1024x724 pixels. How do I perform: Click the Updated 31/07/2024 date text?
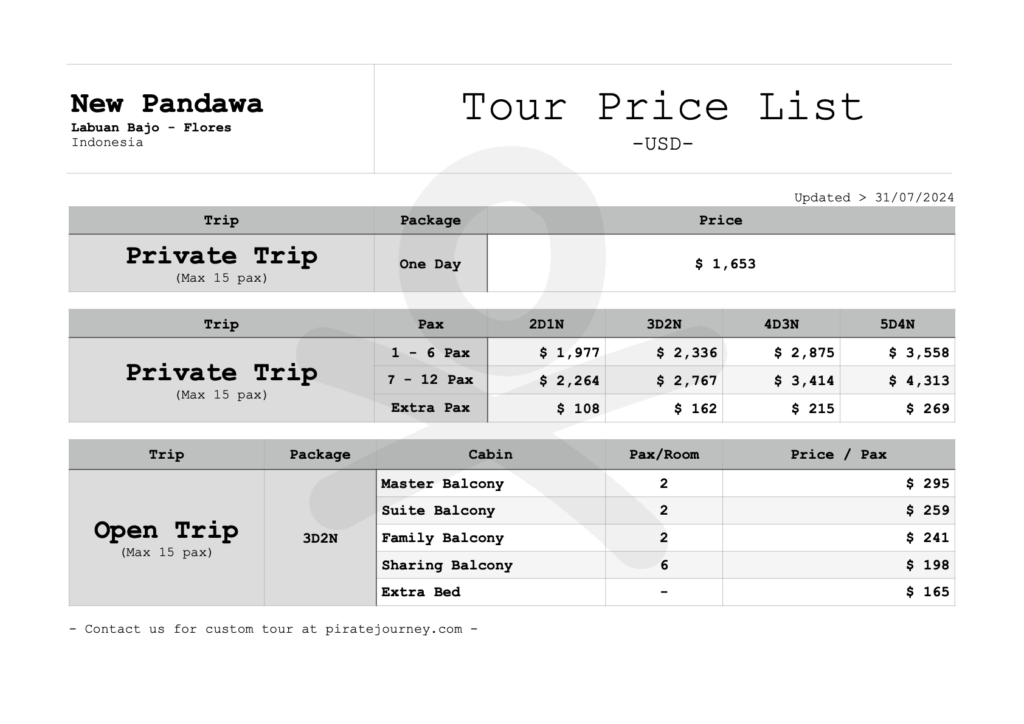874,197
